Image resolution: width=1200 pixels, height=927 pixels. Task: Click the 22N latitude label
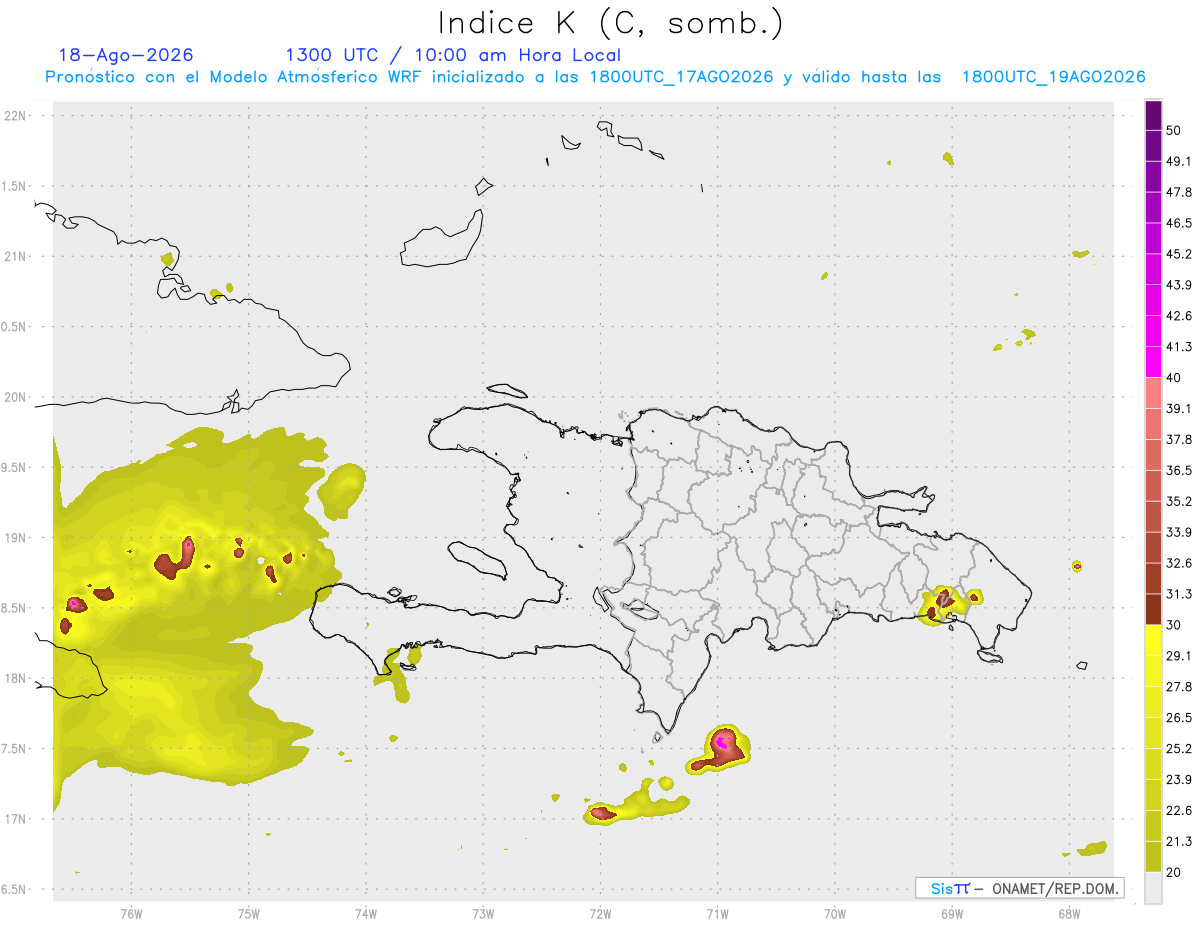17,116
